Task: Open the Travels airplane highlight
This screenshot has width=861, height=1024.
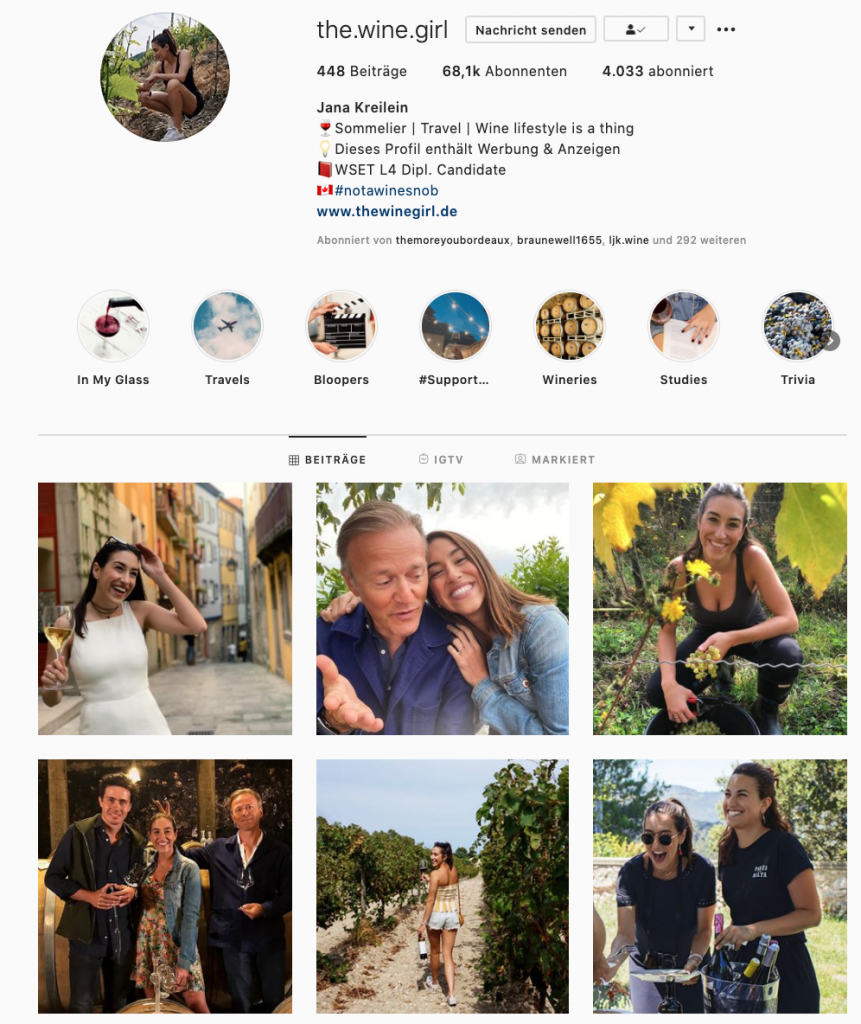Action: coord(227,326)
